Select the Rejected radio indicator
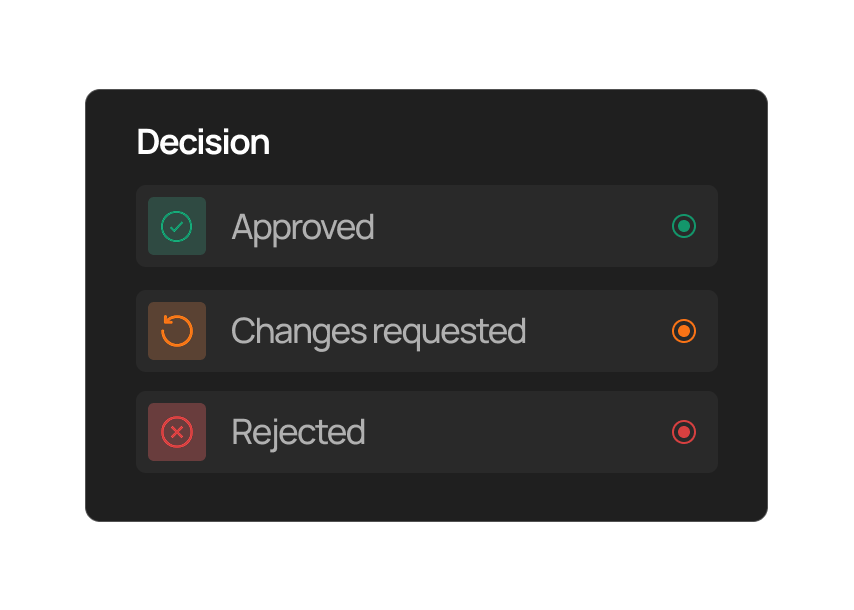This screenshot has width=854, height=610. [684, 432]
